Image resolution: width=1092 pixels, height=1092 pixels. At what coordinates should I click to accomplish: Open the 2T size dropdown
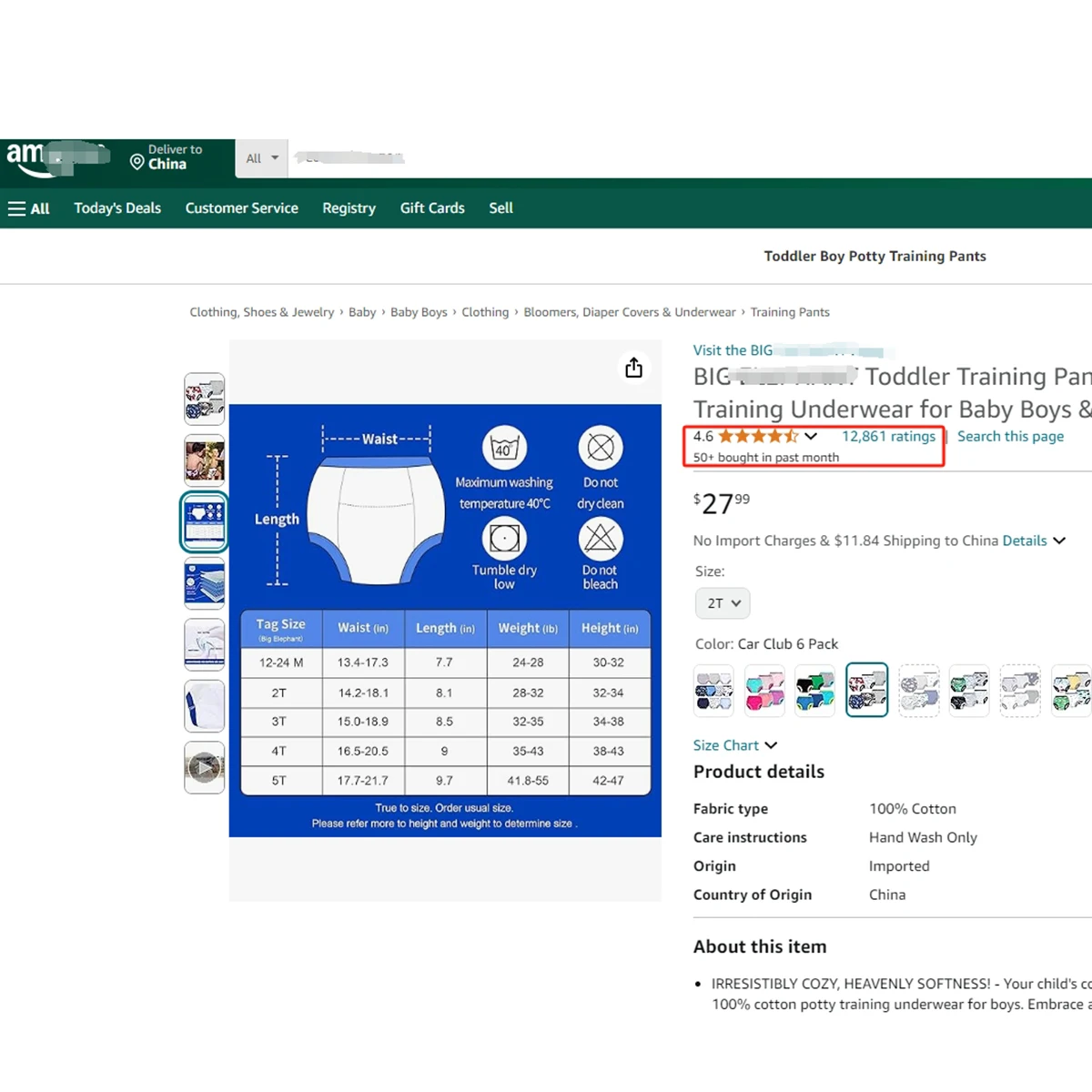(723, 603)
